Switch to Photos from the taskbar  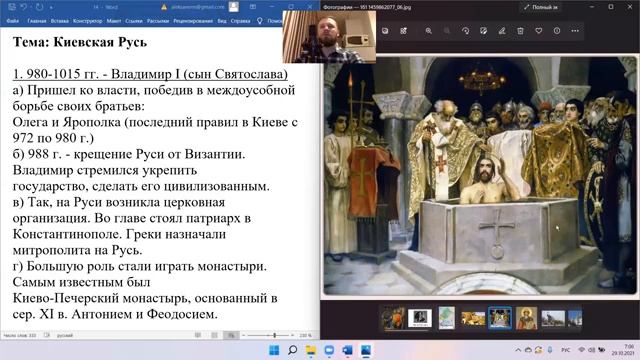click(366, 350)
